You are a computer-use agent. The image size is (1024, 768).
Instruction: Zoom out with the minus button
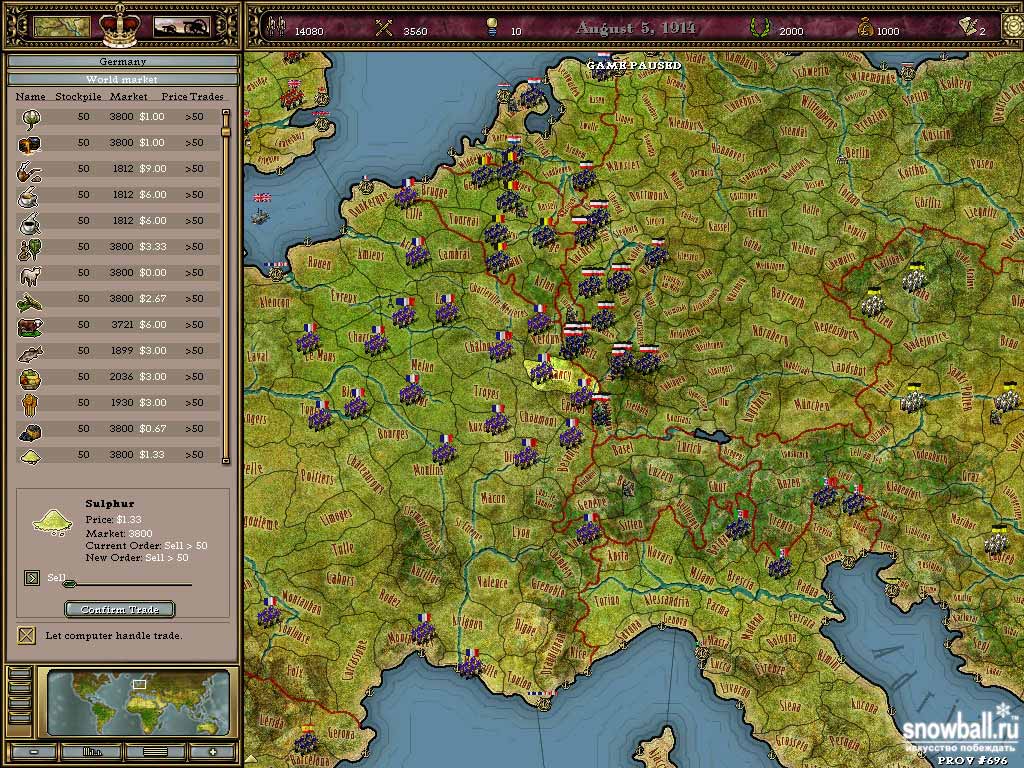(34, 751)
